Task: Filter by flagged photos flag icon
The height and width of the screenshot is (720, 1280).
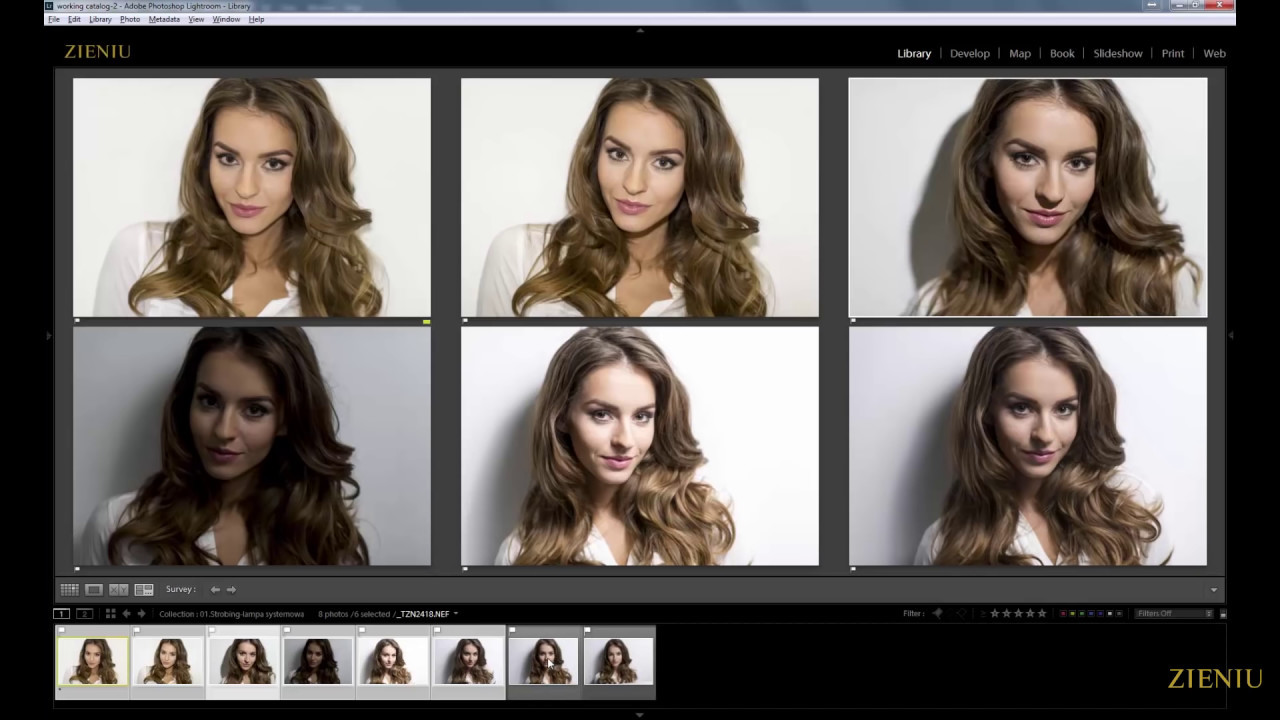Action: click(938, 613)
